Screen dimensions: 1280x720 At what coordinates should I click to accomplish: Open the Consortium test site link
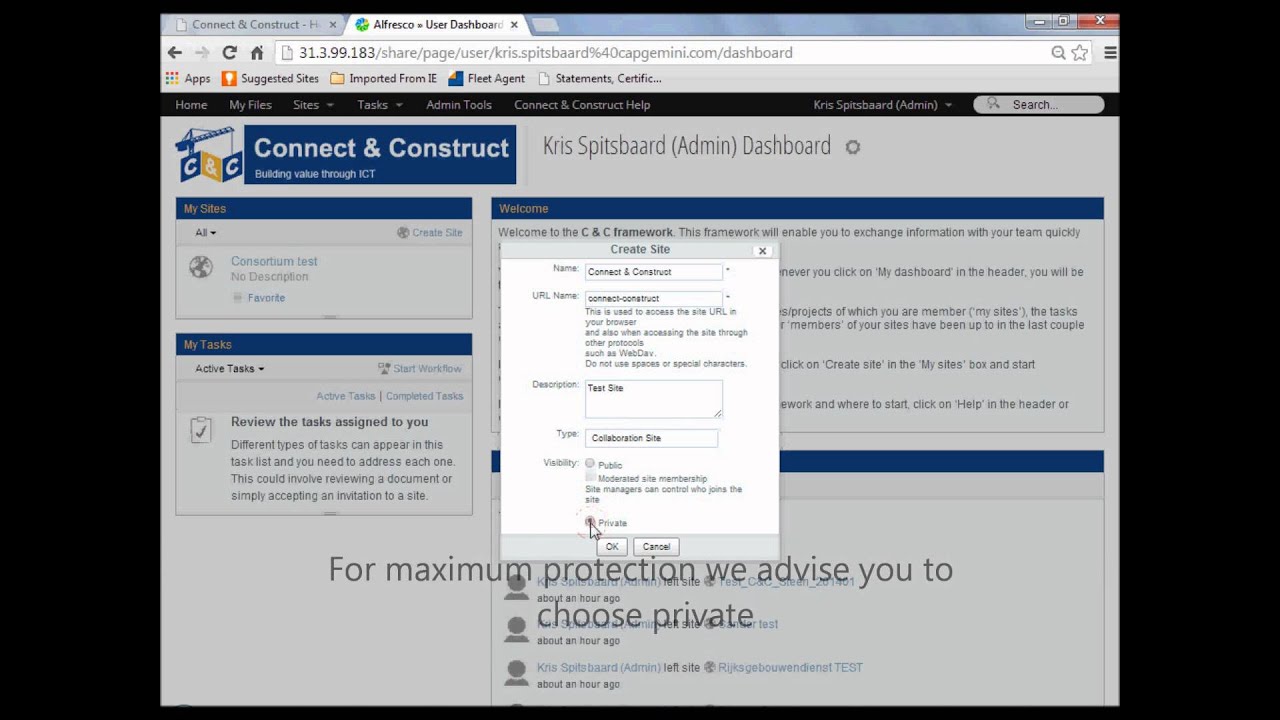coord(274,262)
